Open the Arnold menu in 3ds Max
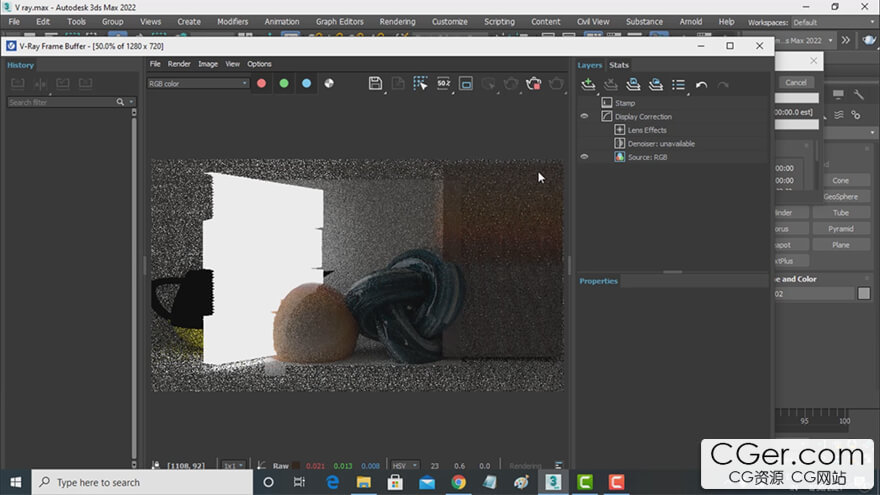 point(690,21)
